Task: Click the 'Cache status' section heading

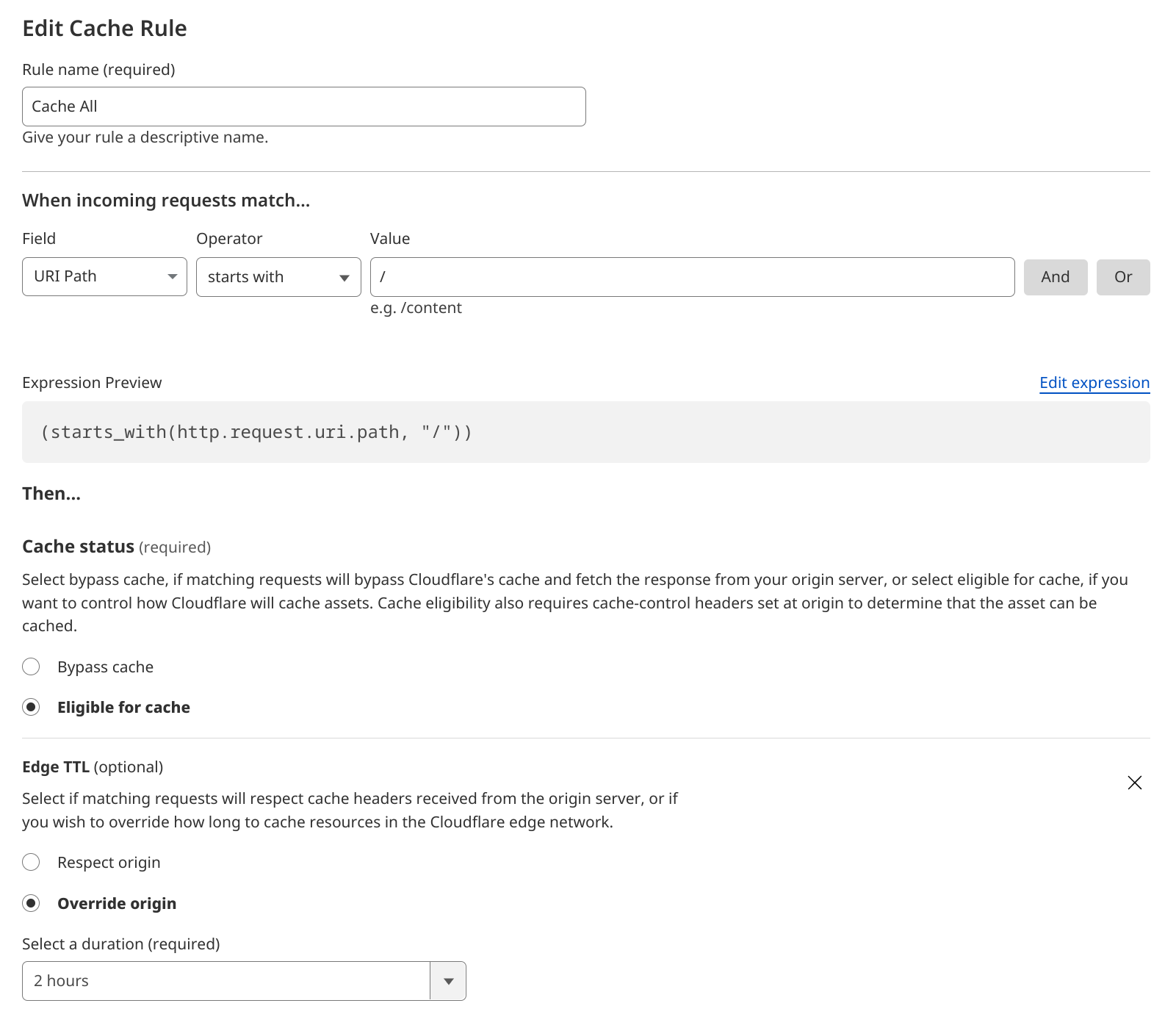Action: [x=78, y=546]
